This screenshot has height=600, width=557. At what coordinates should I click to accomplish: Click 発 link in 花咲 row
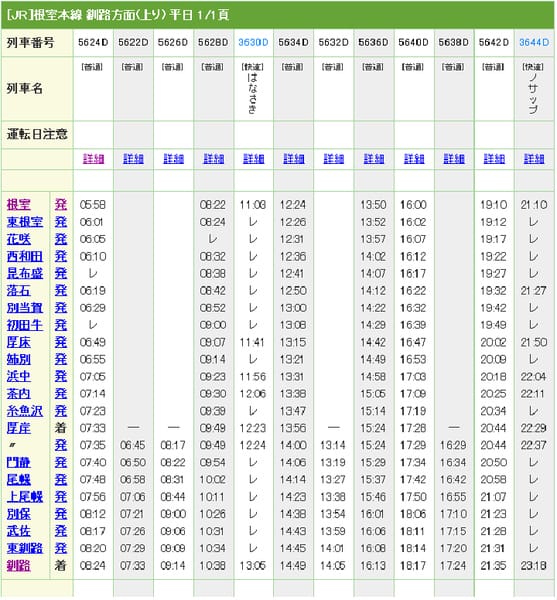(60, 239)
